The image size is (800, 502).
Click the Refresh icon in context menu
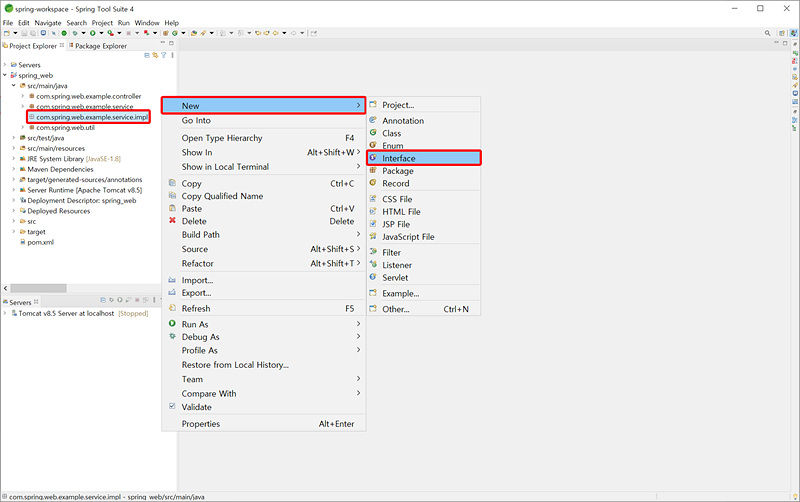(172, 308)
